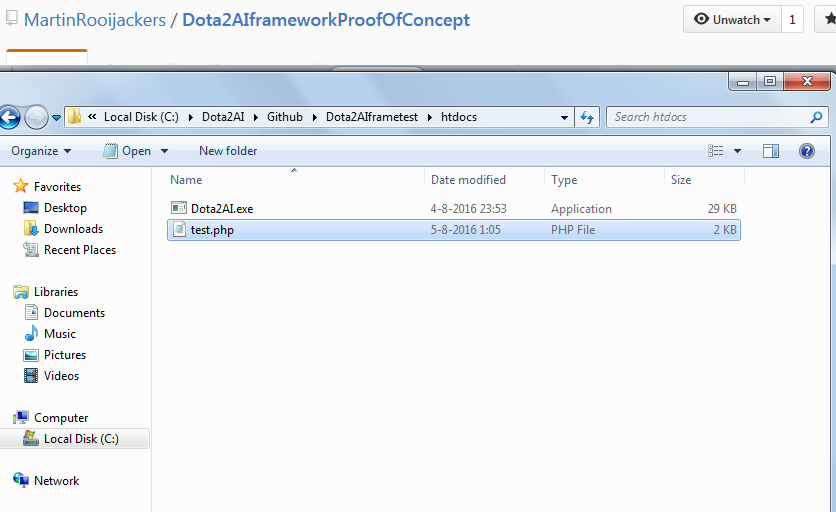The width and height of the screenshot is (836, 512).
Task: Select htdocs in address breadcrumb
Action: click(459, 117)
